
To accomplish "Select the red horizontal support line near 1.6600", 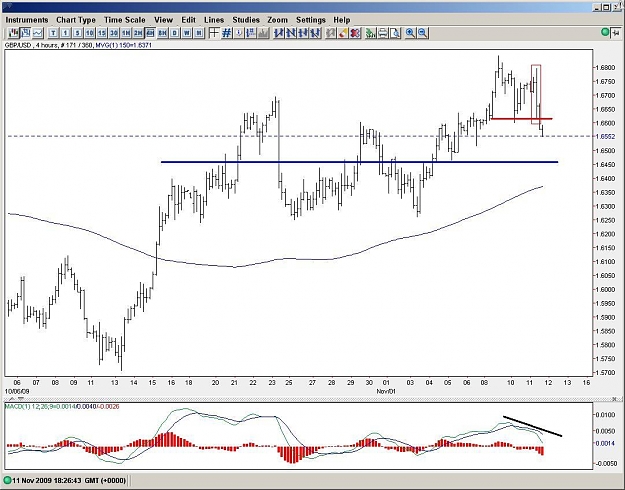I will tap(521, 118).
